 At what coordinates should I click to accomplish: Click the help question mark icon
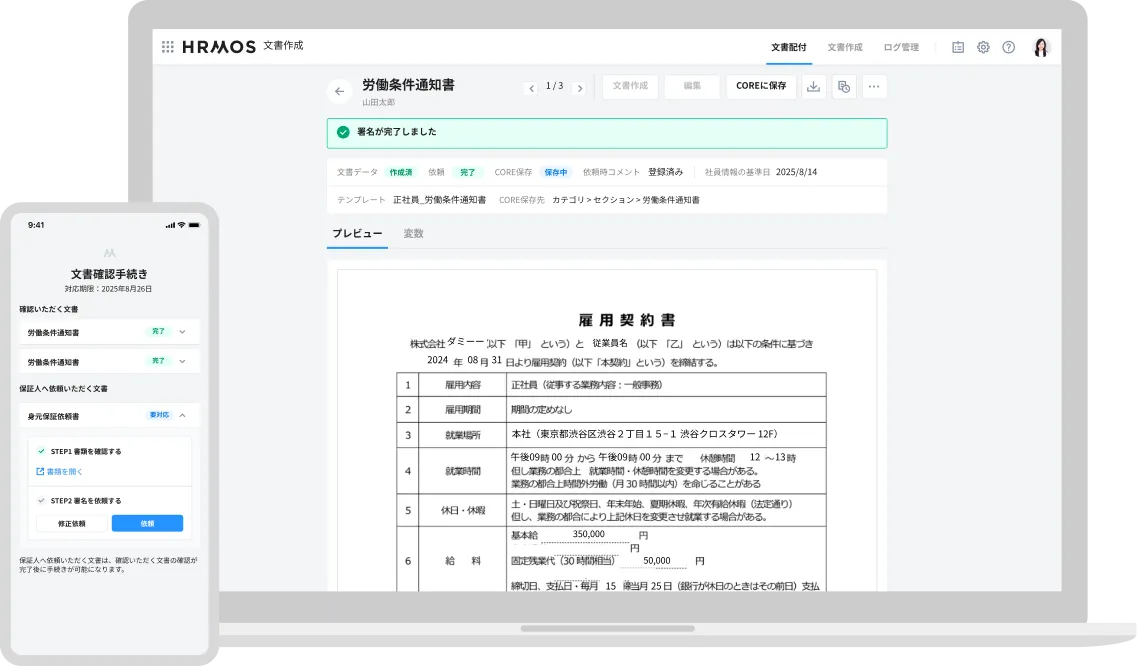click(1008, 47)
